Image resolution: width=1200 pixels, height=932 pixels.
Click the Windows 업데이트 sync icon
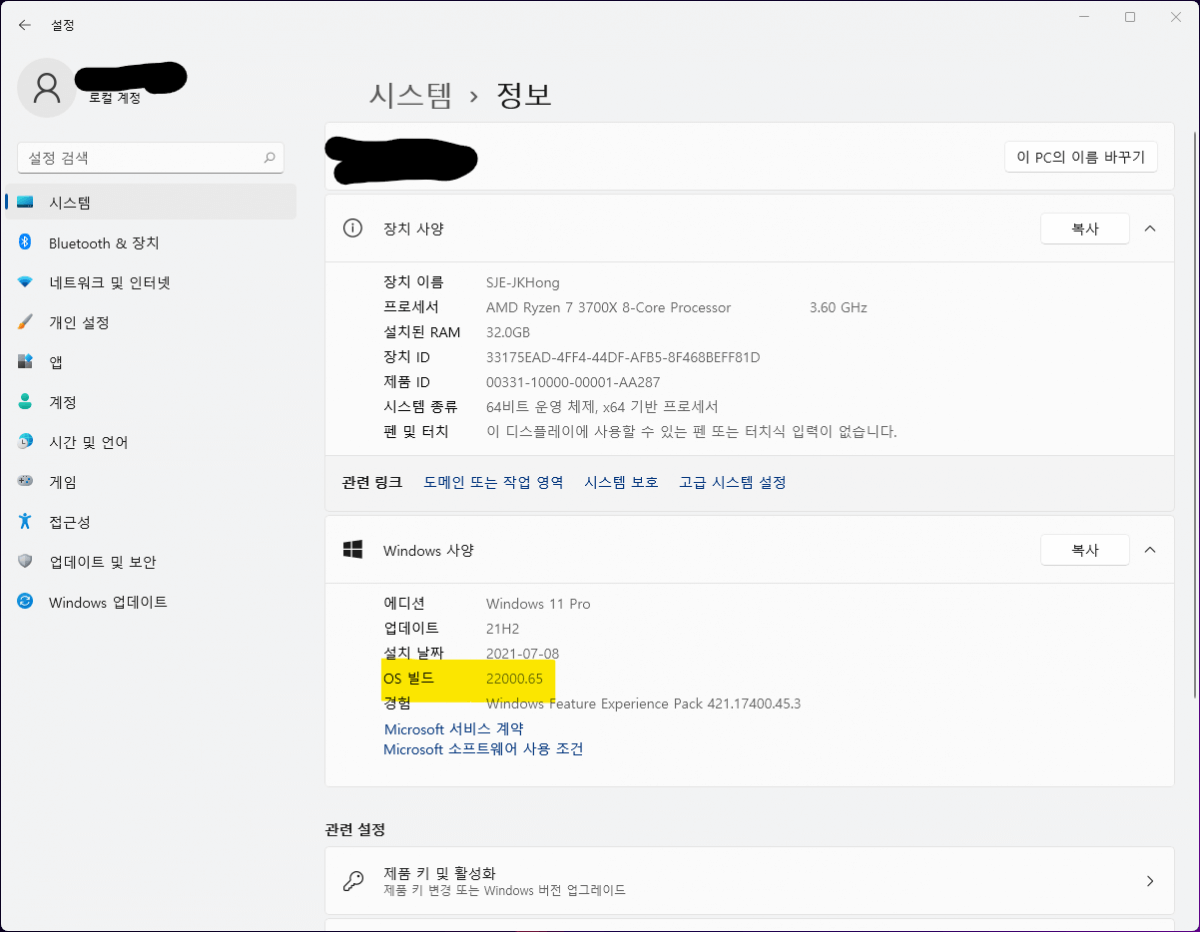click(x=26, y=602)
